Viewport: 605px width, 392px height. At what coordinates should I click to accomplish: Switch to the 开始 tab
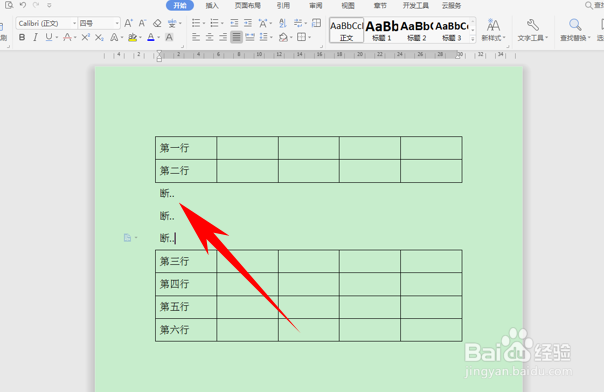click(x=180, y=5)
